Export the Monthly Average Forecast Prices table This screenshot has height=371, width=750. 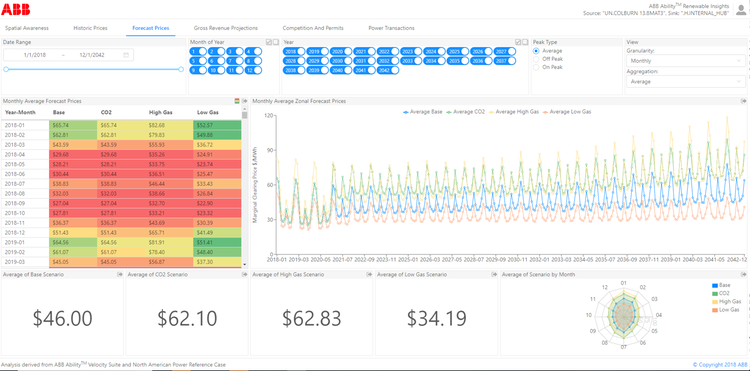pyautogui.click(x=244, y=101)
